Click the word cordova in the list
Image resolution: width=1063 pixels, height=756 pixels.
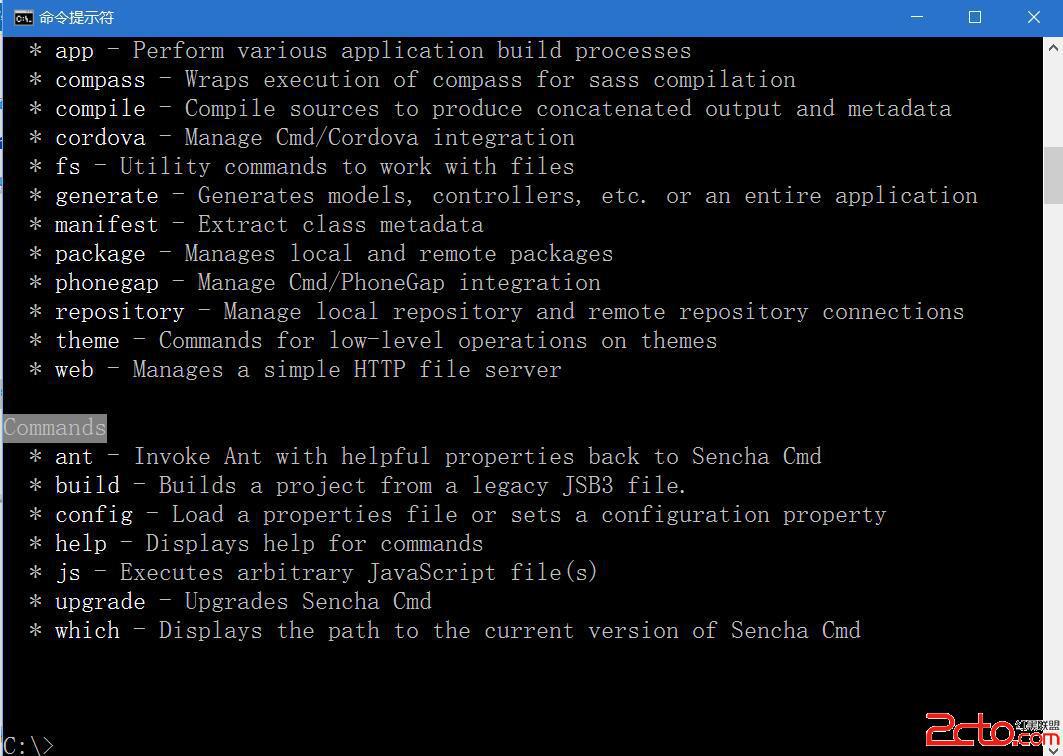(100, 138)
